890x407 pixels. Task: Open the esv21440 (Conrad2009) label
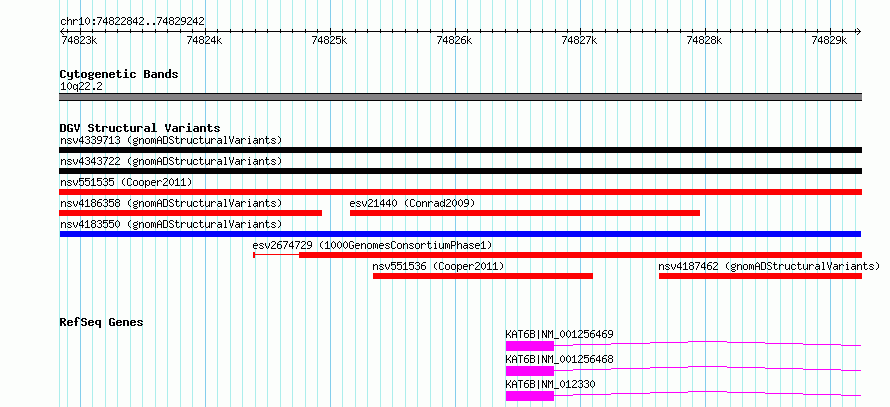click(412, 203)
